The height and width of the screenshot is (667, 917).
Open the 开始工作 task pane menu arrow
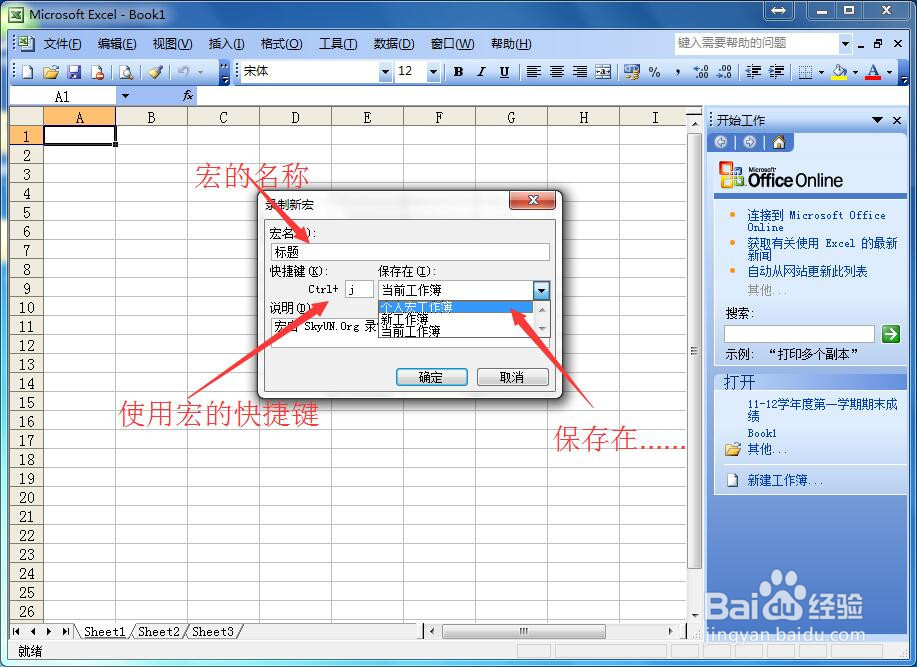point(877,120)
